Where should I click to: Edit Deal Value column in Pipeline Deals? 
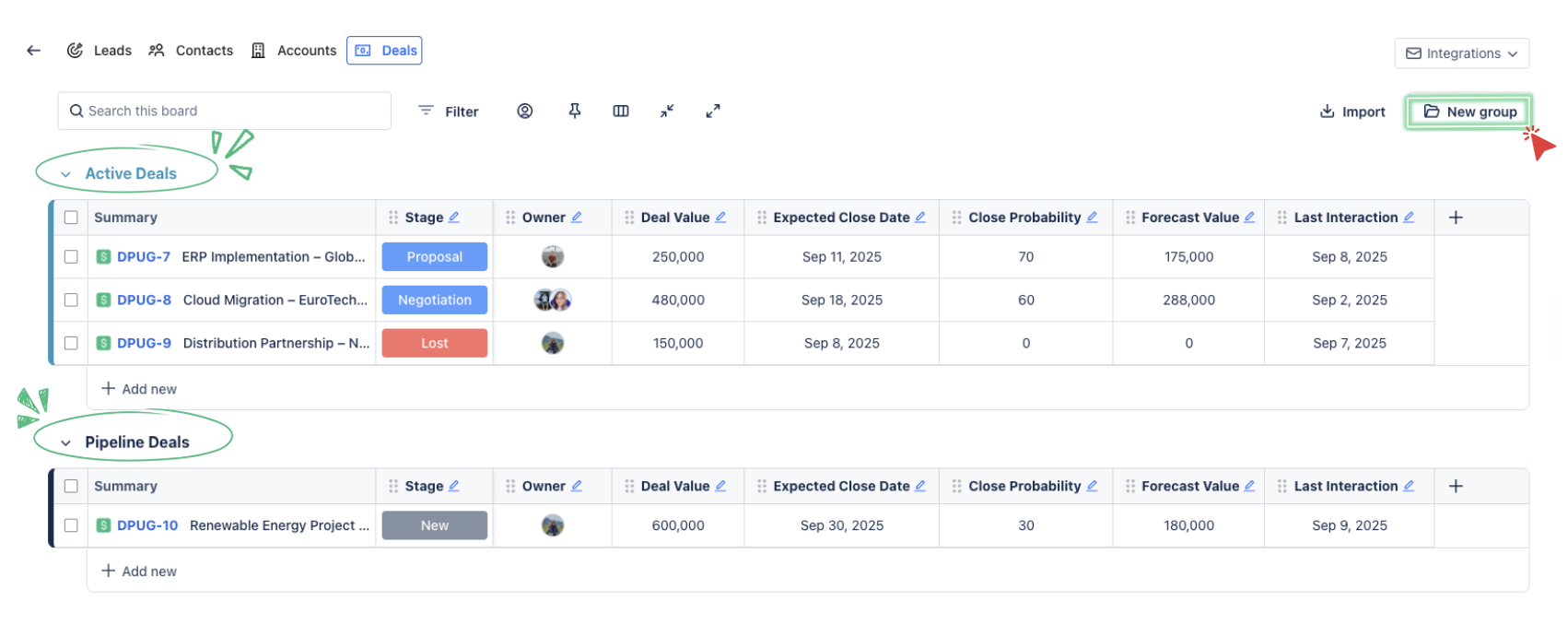pyautogui.click(x=720, y=486)
